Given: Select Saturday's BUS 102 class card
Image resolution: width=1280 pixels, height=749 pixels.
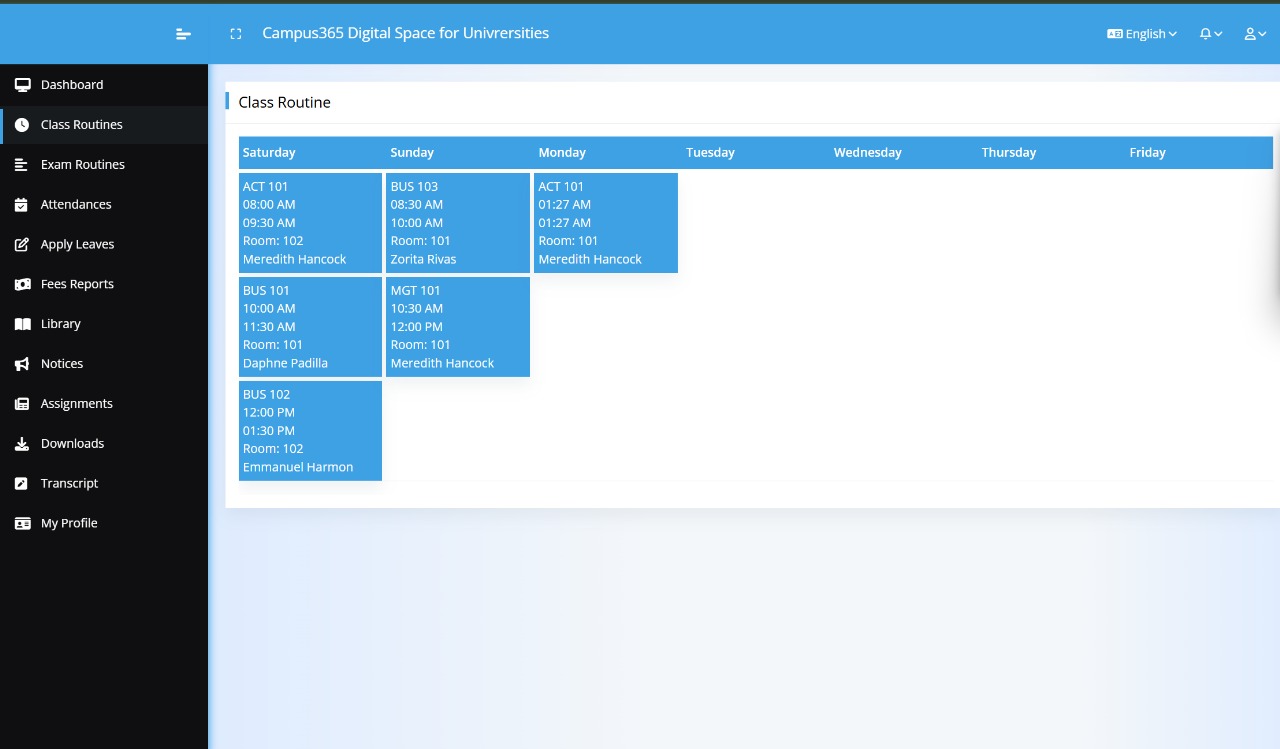Looking at the screenshot, I should click(x=310, y=431).
